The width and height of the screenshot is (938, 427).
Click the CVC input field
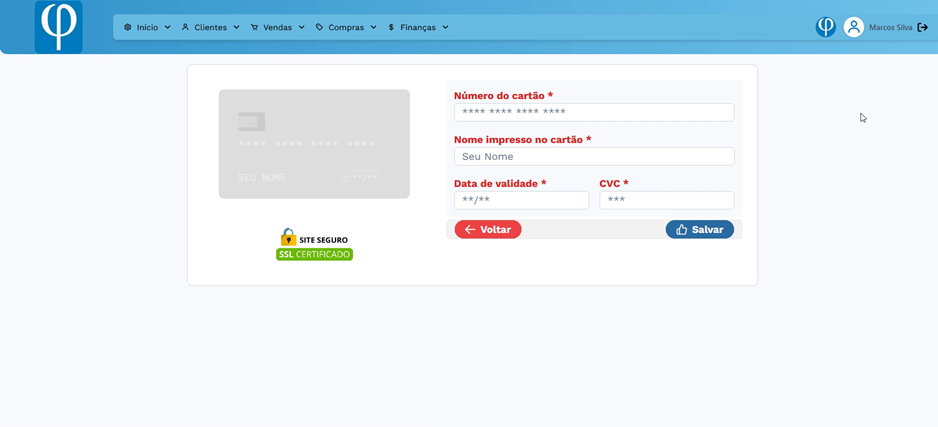666,200
